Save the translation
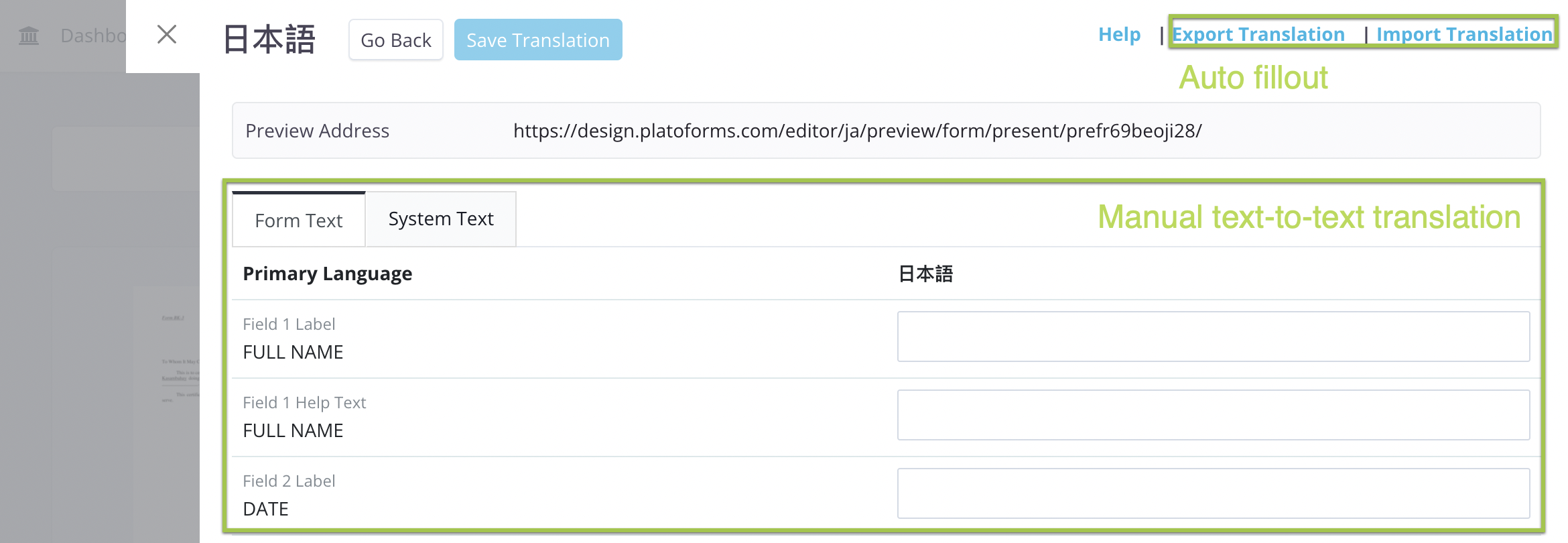Image resolution: width=1568 pixels, height=543 pixels. coord(537,40)
